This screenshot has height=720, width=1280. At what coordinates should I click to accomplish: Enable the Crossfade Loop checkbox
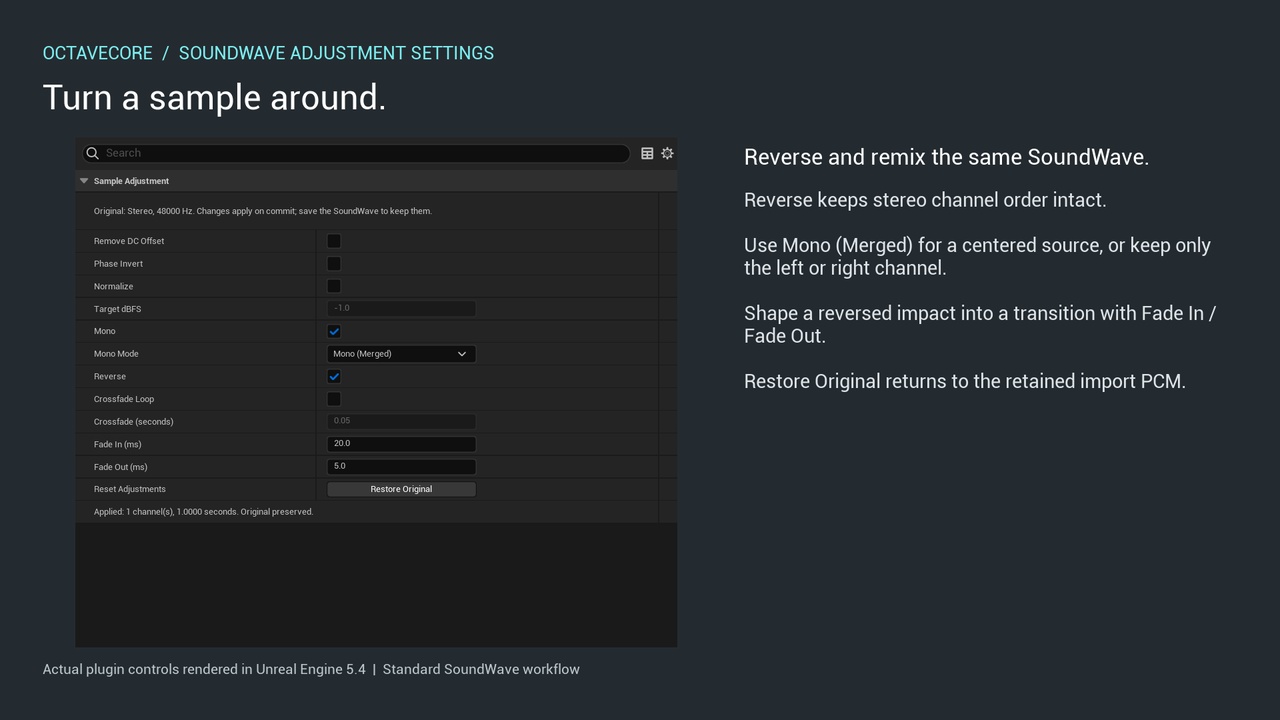(334, 399)
